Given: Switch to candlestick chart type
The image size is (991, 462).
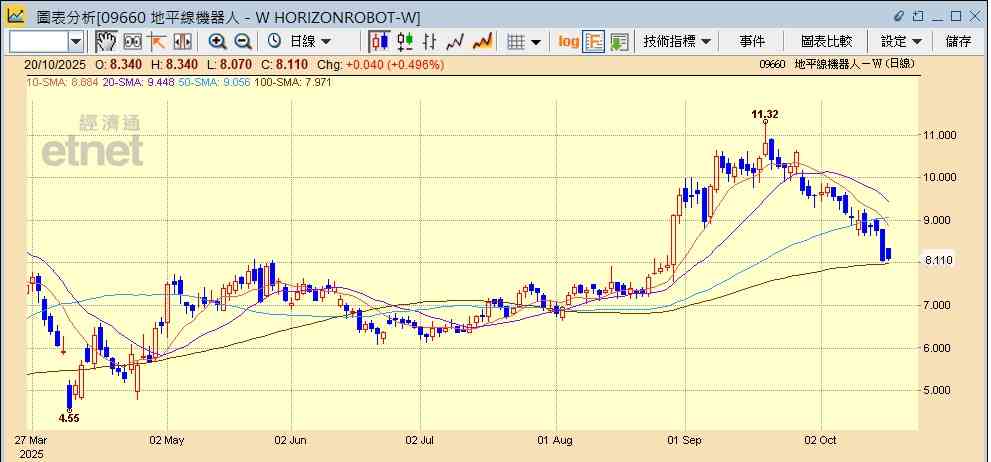Looking at the screenshot, I should point(380,41).
